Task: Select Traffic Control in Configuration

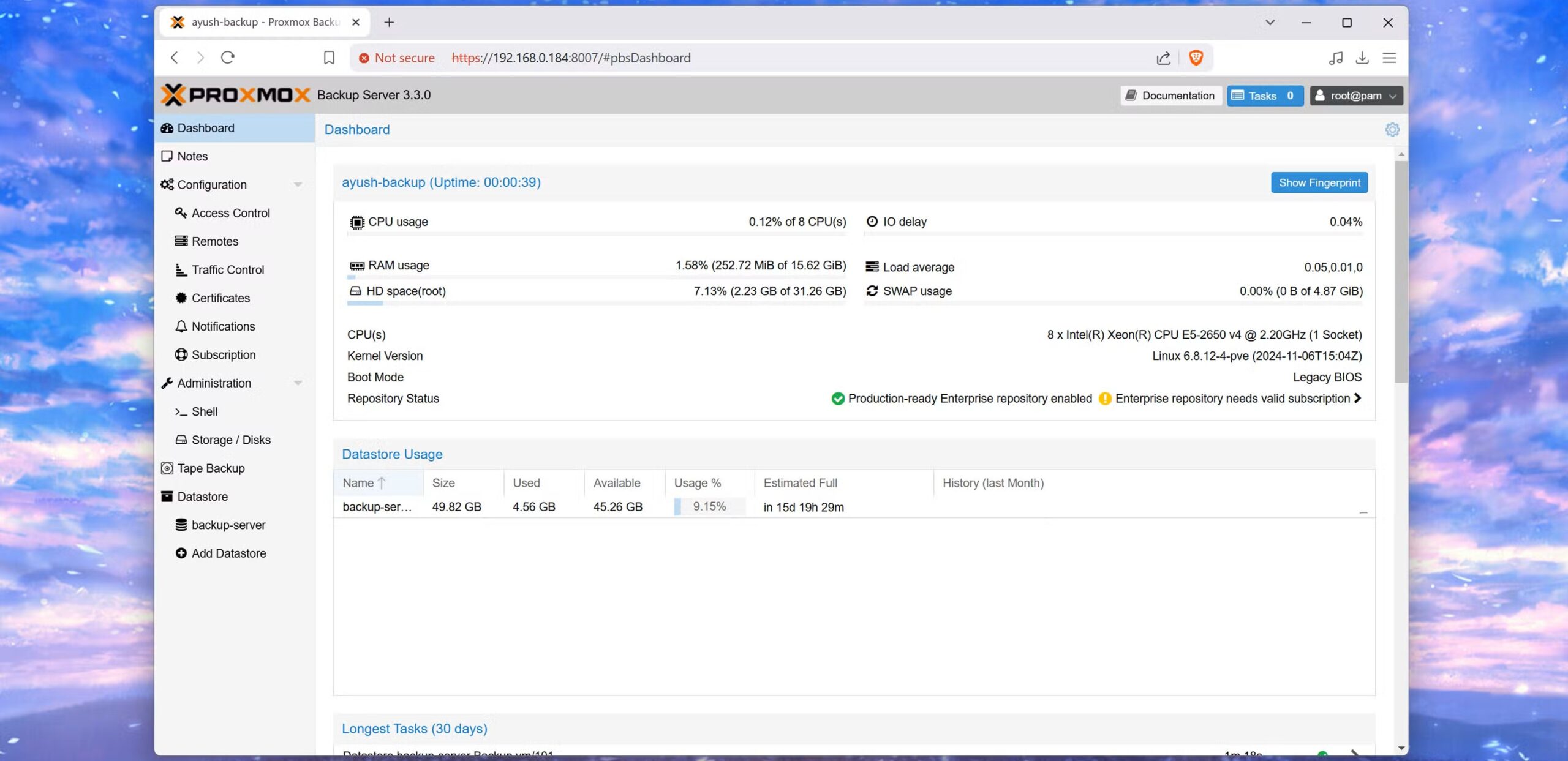Action: [227, 269]
